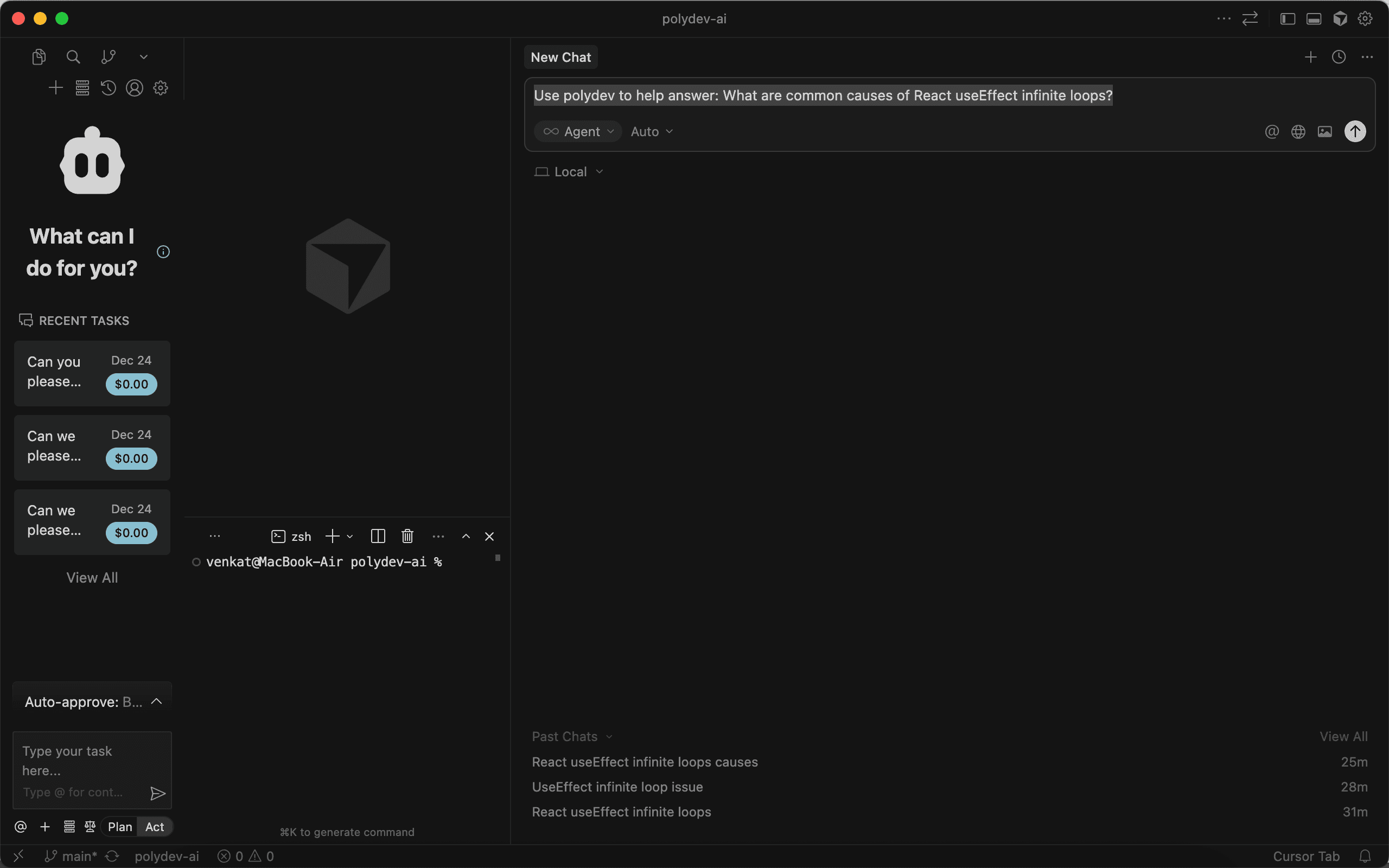This screenshot has height=868, width=1389.
Task: Open the @ context mention icon in chat
Action: [x=1271, y=131]
